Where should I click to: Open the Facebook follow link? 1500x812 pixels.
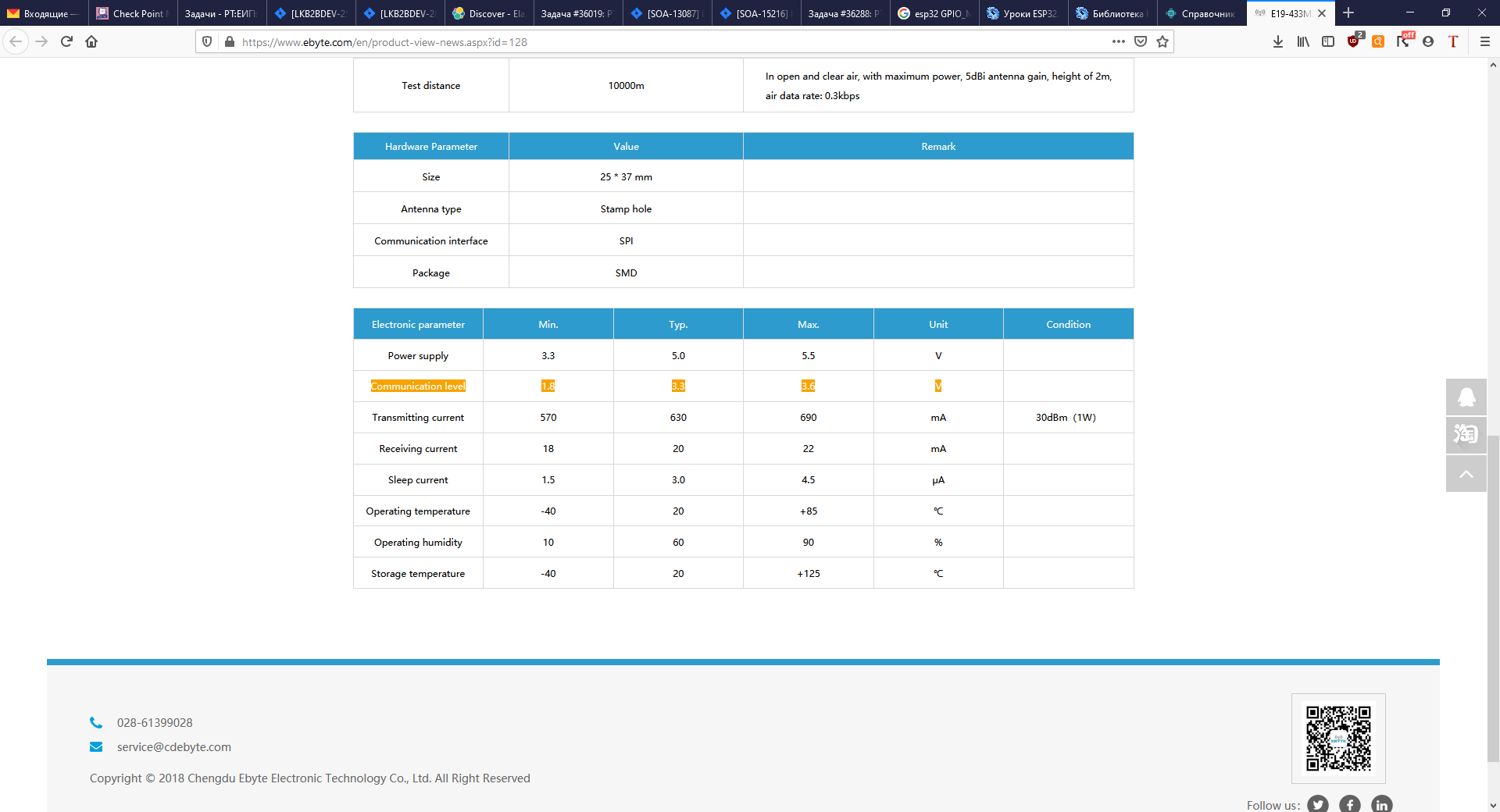coord(1350,804)
